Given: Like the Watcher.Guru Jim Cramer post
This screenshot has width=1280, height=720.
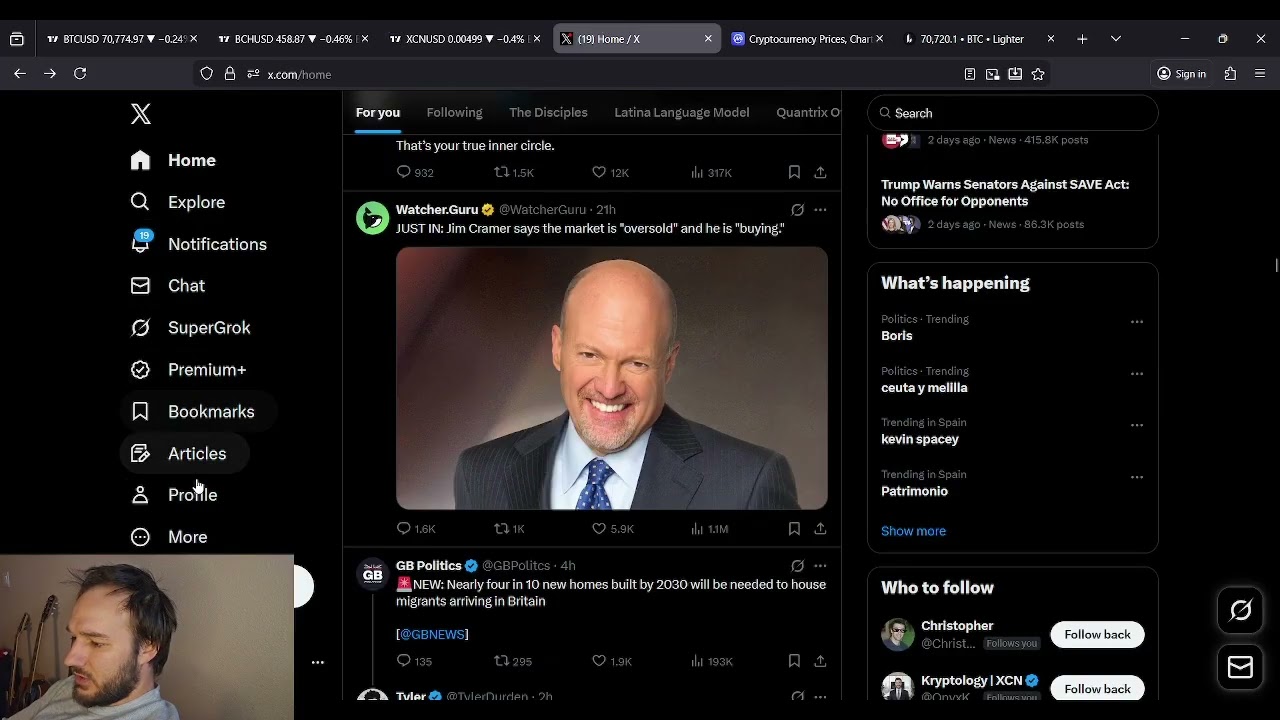Looking at the screenshot, I should [599, 528].
